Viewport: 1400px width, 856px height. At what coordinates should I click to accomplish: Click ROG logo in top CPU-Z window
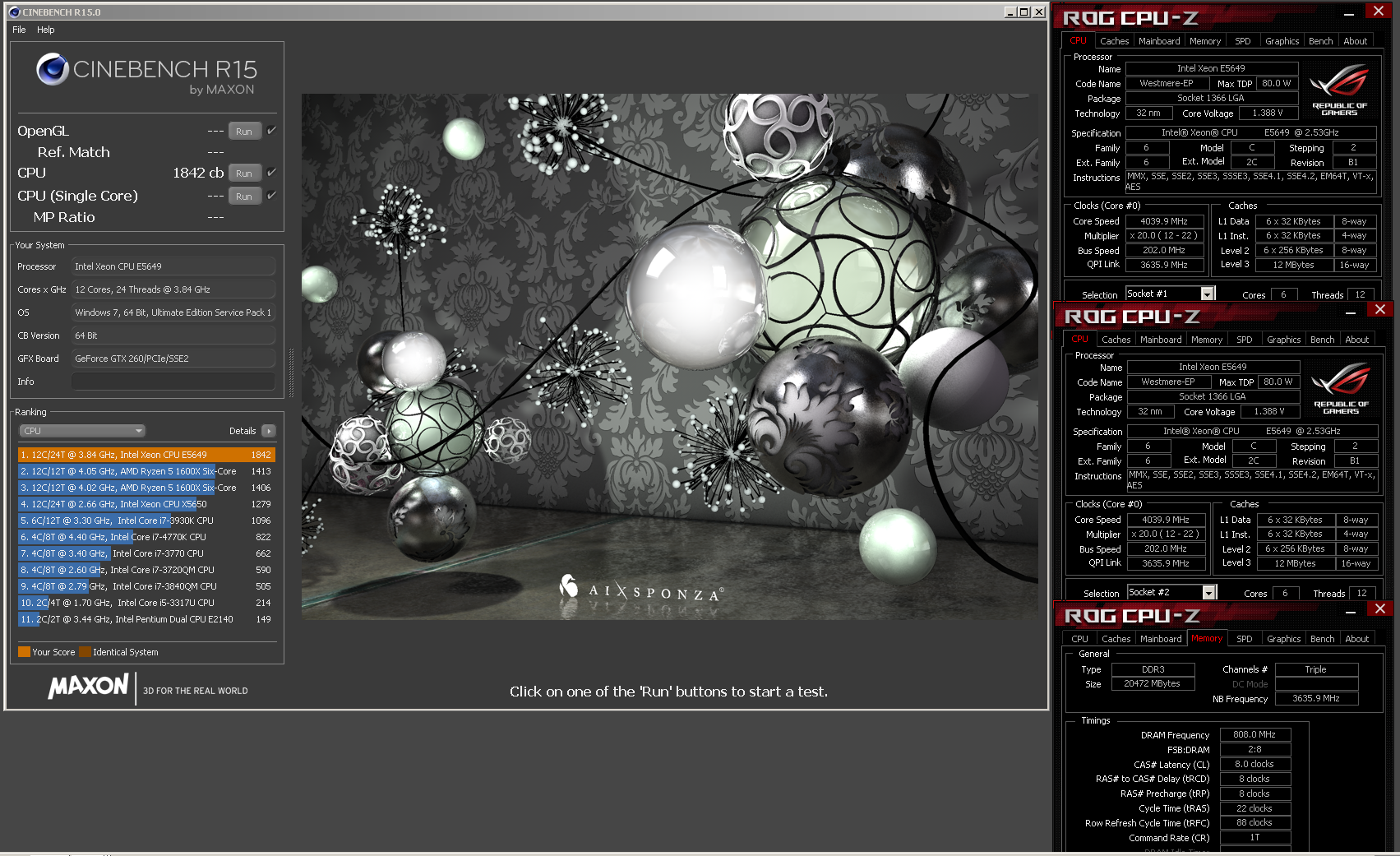1339,89
